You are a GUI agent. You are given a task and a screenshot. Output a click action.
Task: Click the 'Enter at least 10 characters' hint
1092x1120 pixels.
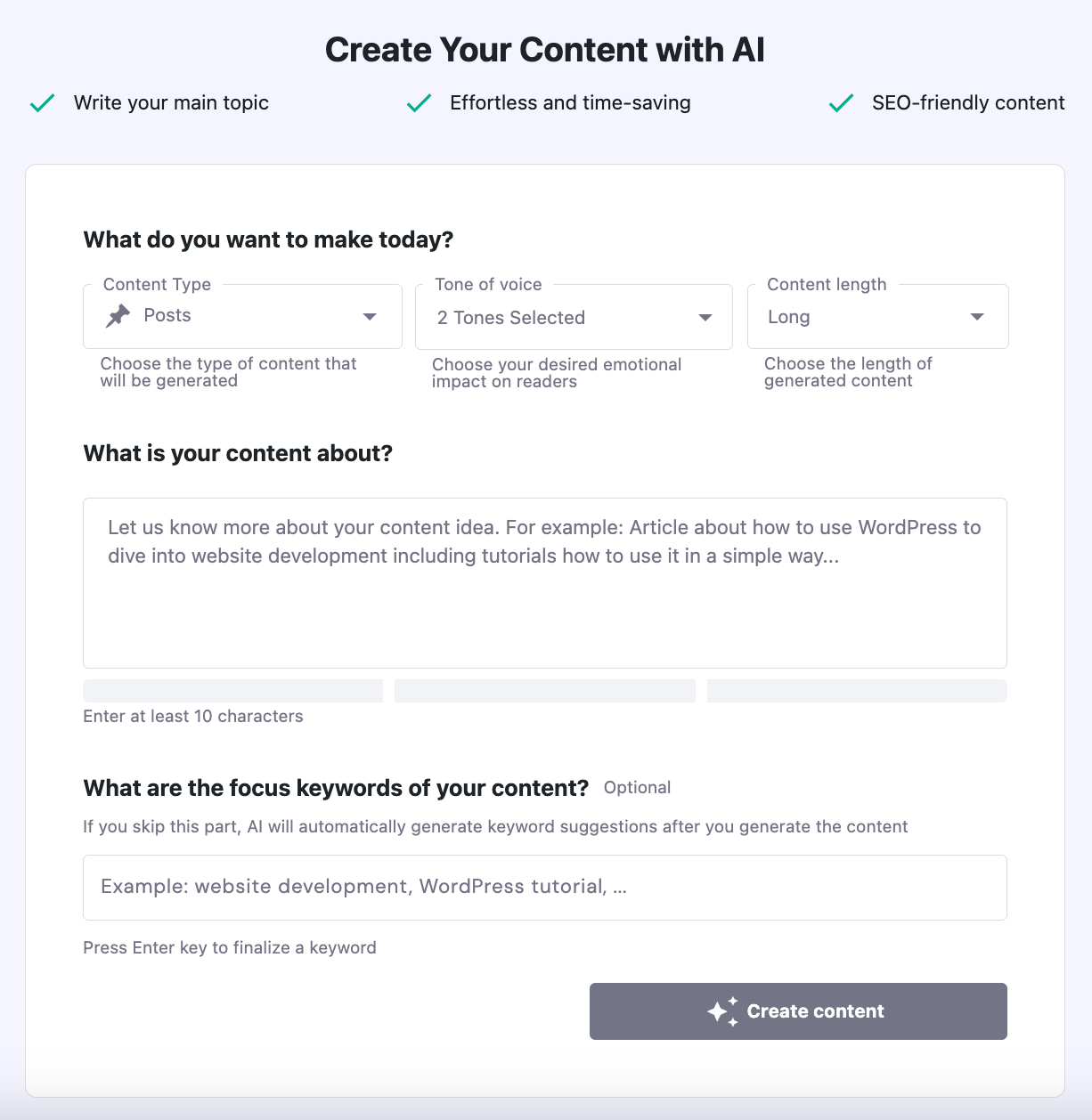(x=192, y=716)
